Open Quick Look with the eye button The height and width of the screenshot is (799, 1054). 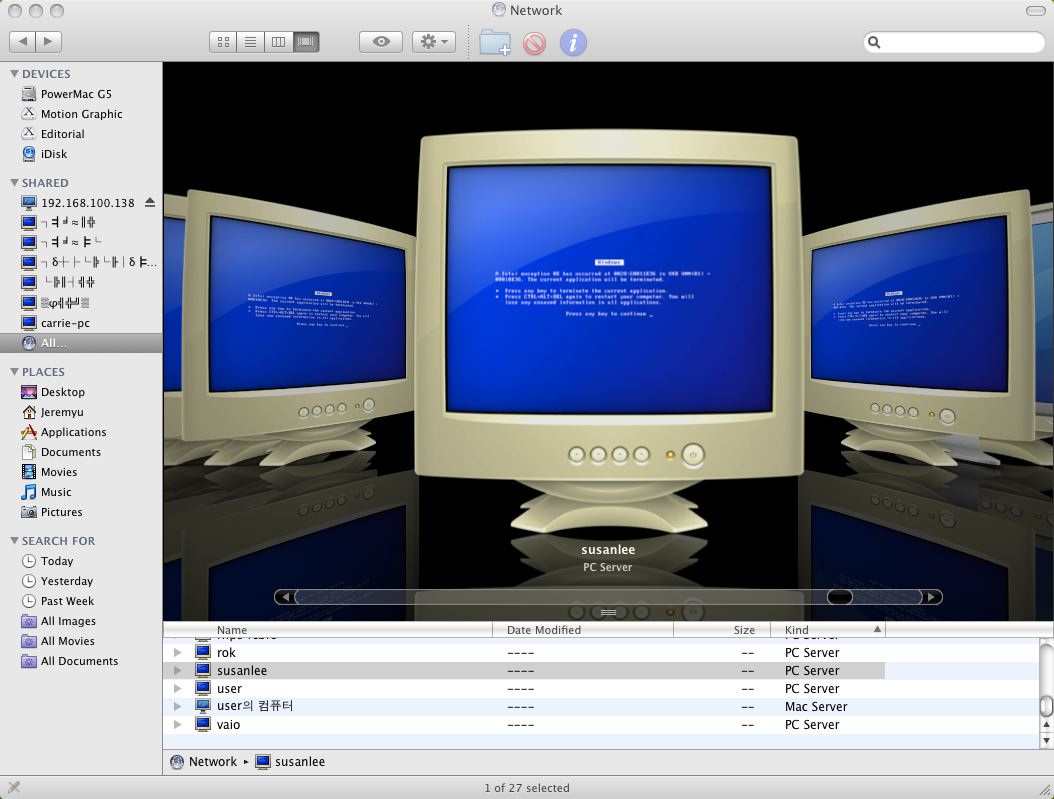click(x=381, y=42)
